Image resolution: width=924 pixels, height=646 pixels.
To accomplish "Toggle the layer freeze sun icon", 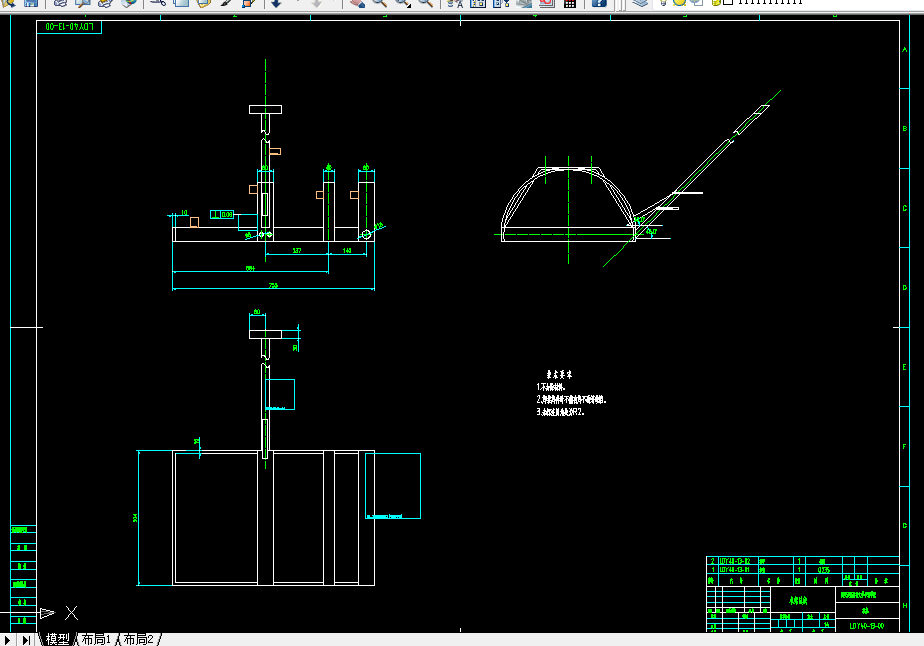I will point(679,2).
